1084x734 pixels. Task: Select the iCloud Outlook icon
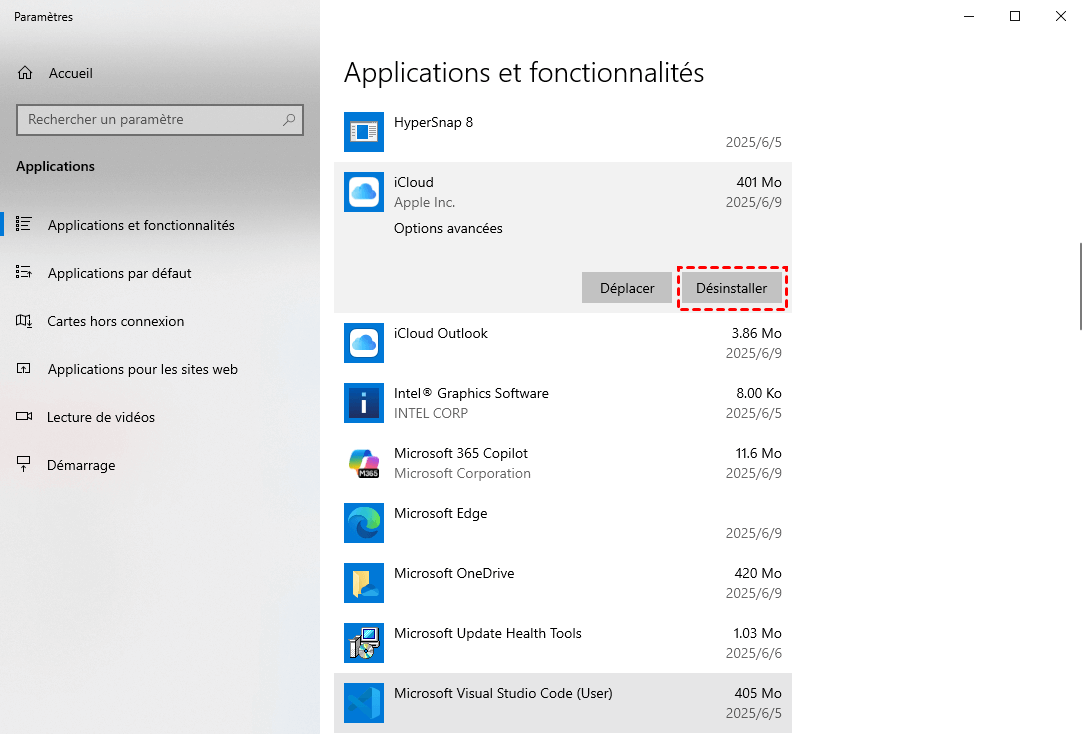[x=363, y=343]
